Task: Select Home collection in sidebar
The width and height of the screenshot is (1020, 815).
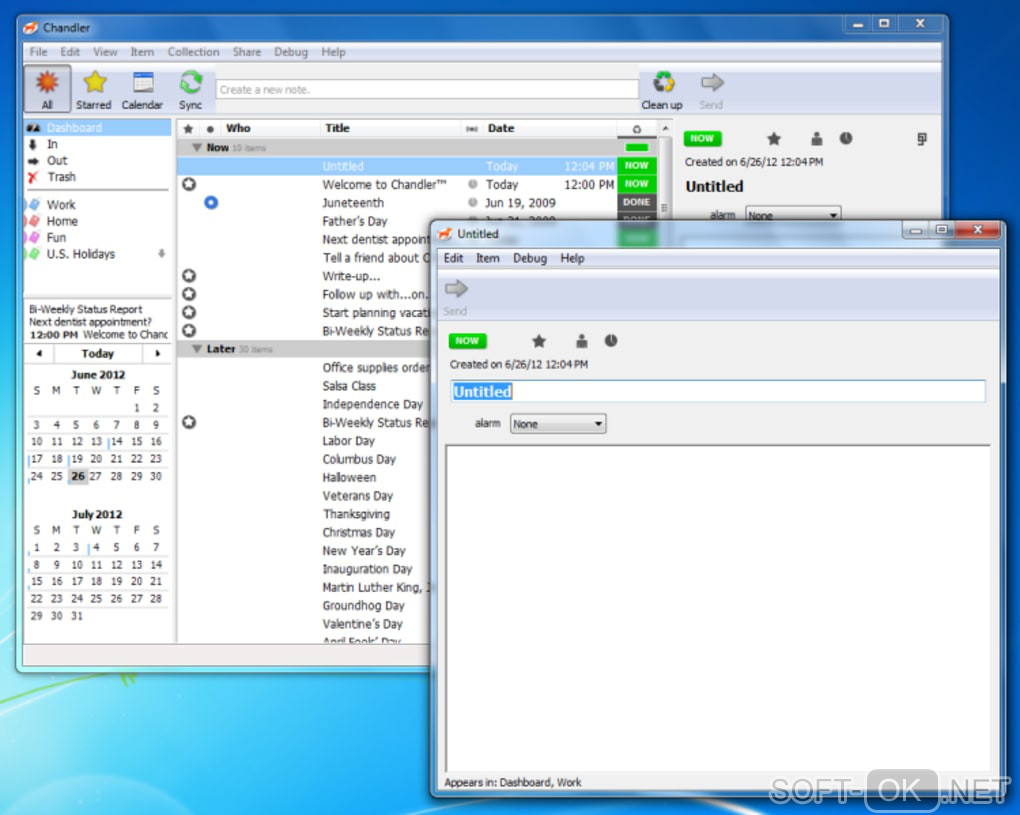Action: coord(98,221)
